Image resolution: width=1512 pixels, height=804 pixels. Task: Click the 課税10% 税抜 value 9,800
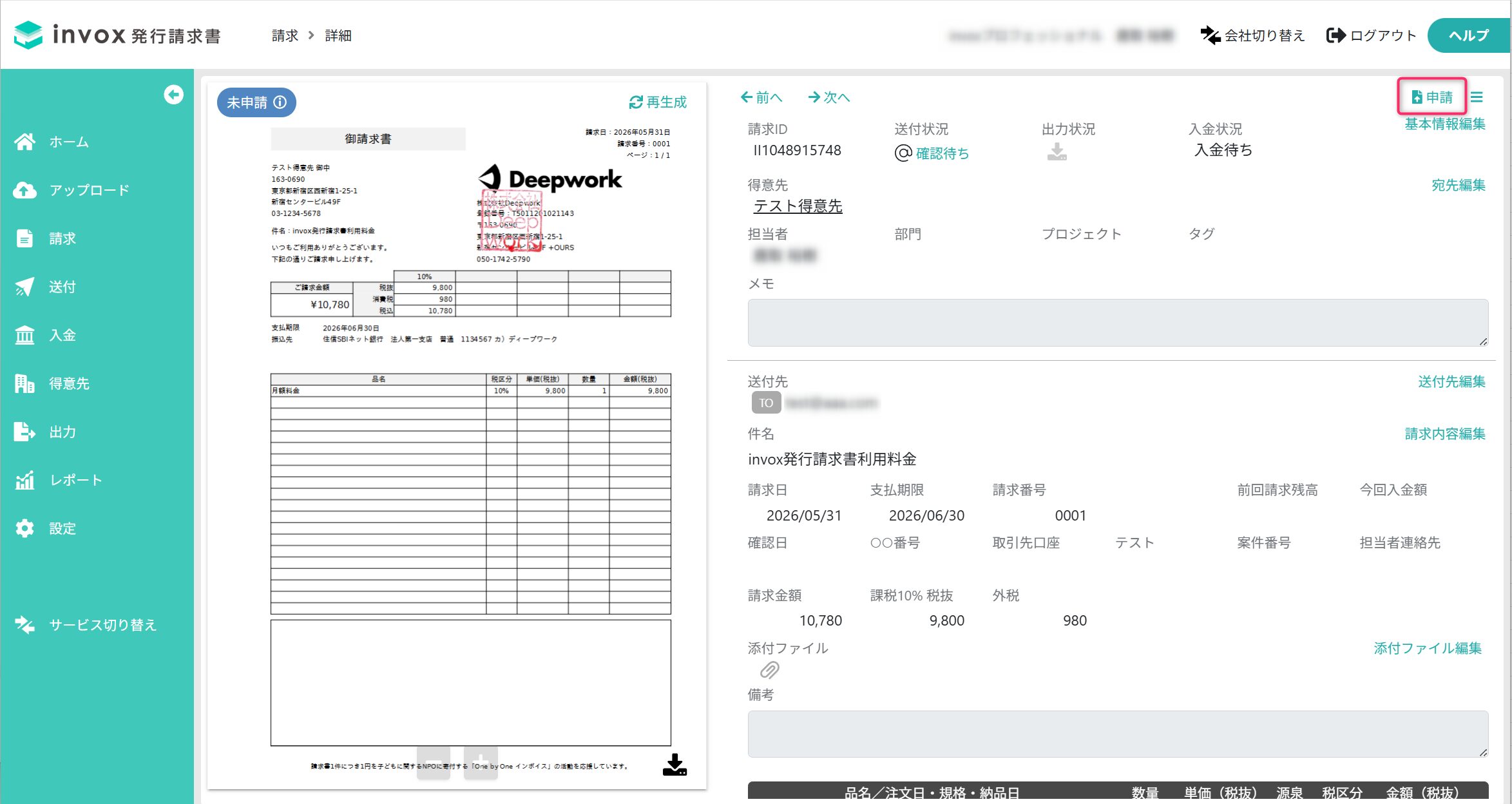(947, 620)
